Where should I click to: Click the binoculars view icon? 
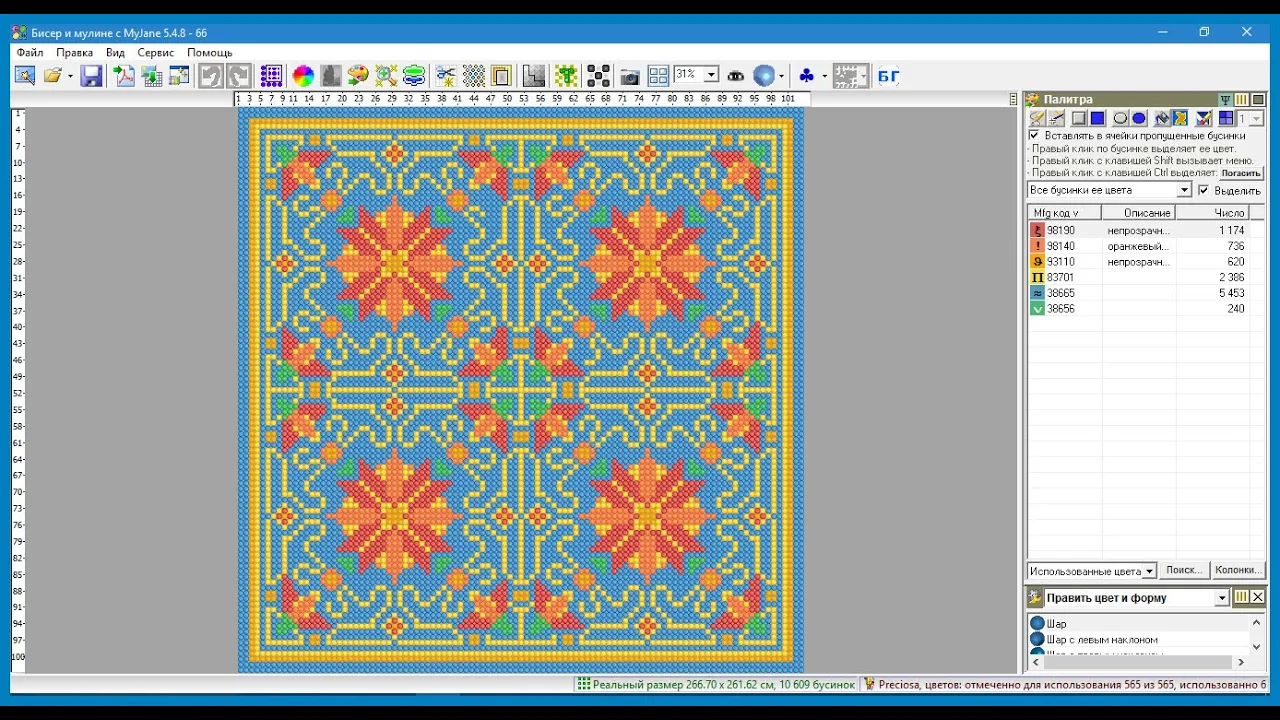coord(736,76)
